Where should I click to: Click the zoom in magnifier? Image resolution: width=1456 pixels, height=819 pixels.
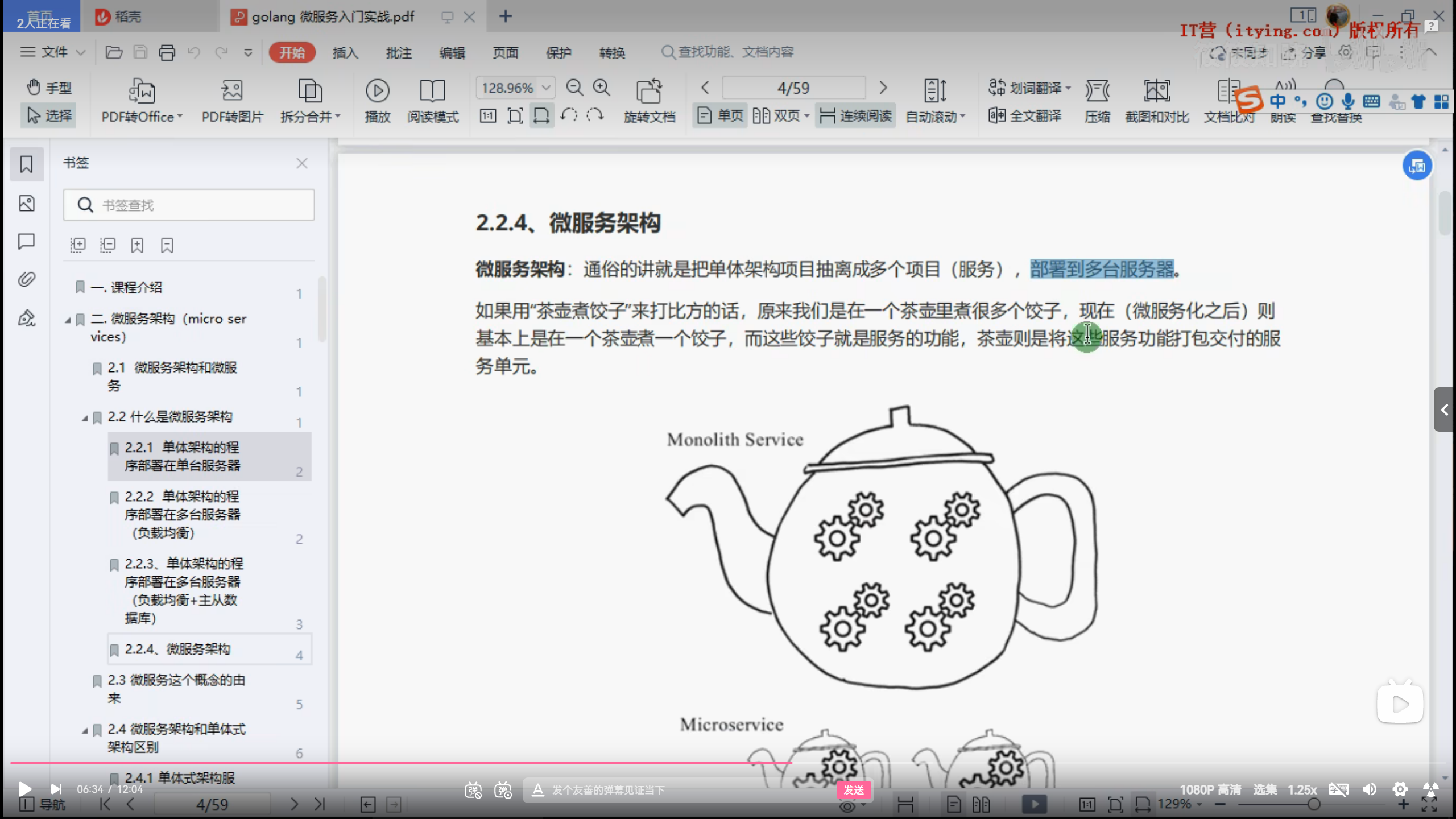coord(602,88)
